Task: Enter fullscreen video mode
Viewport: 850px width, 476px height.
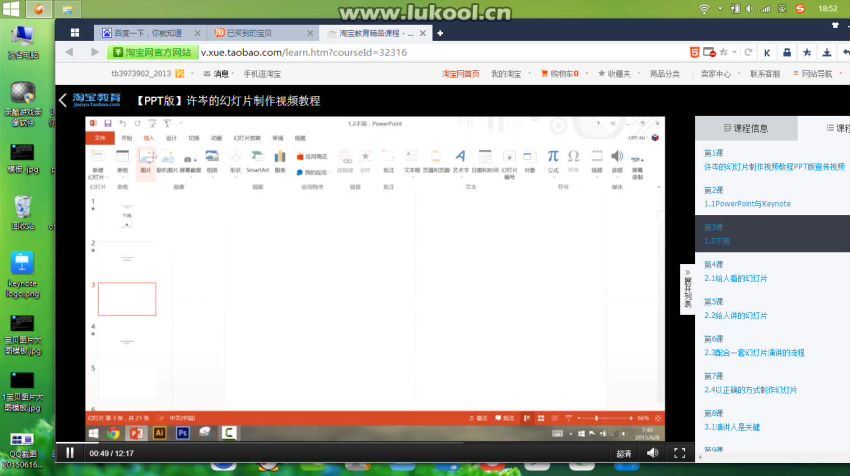Action: 679,453
